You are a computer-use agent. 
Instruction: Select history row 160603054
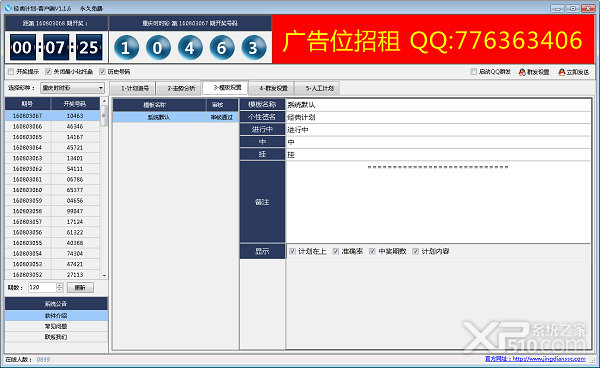[52, 253]
